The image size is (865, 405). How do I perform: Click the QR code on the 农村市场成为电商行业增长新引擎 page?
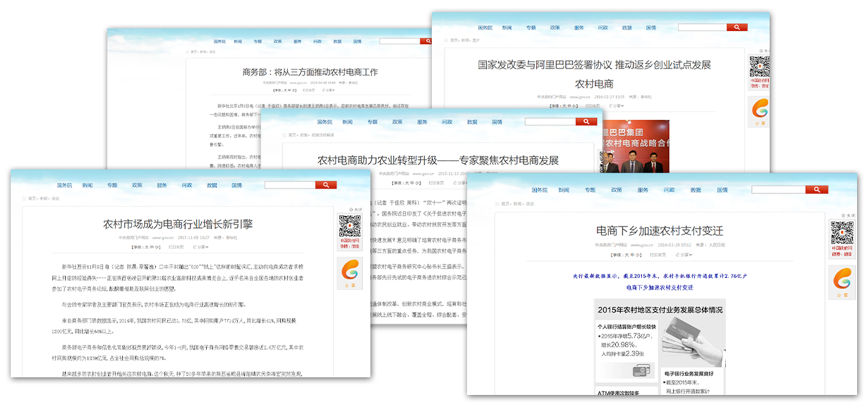click(x=350, y=227)
